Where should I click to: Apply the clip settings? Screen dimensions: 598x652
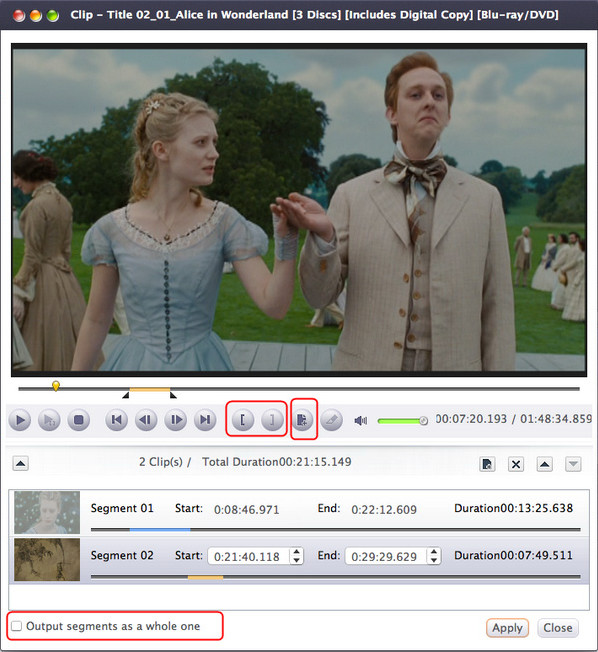click(x=507, y=628)
